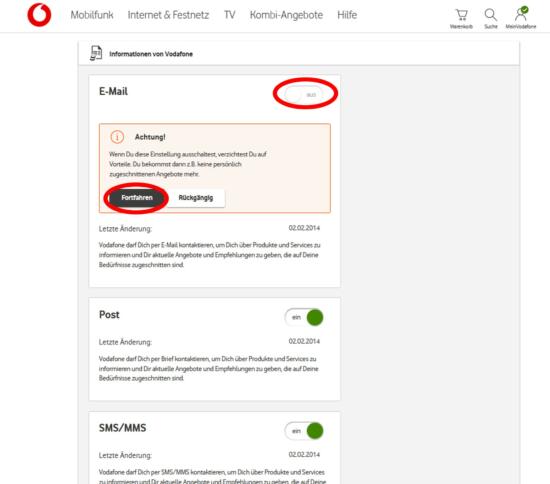This screenshot has width=550, height=484.
Task: Click the SMS/MMS section heading
Action: [122, 428]
